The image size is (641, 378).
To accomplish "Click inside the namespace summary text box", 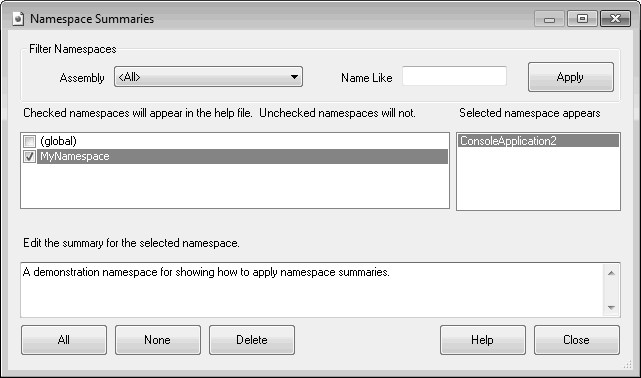I will pyautogui.click(x=312, y=290).
